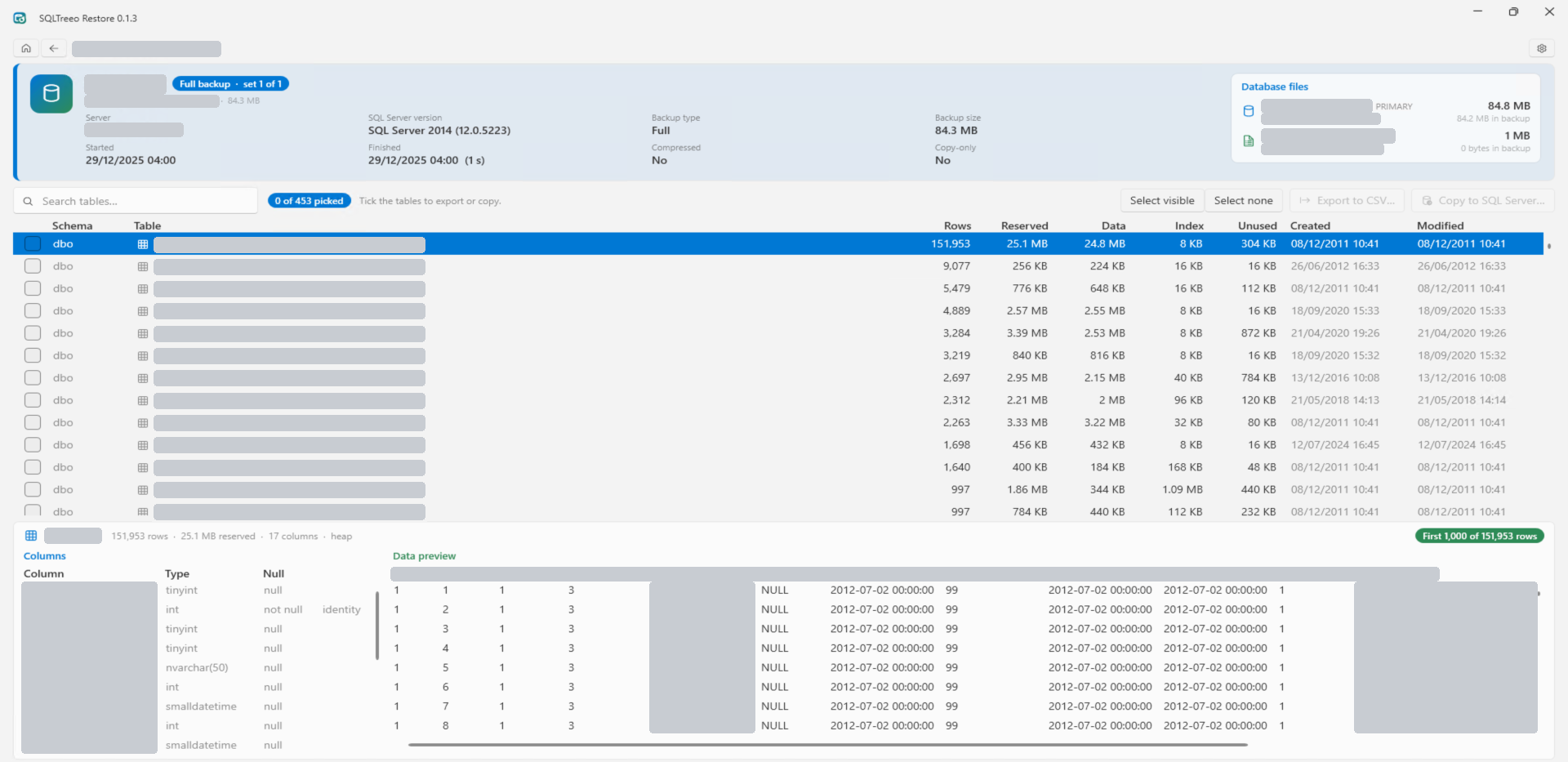Click the PRIMARY data file icon
The image size is (1568, 762).
point(1249,111)
